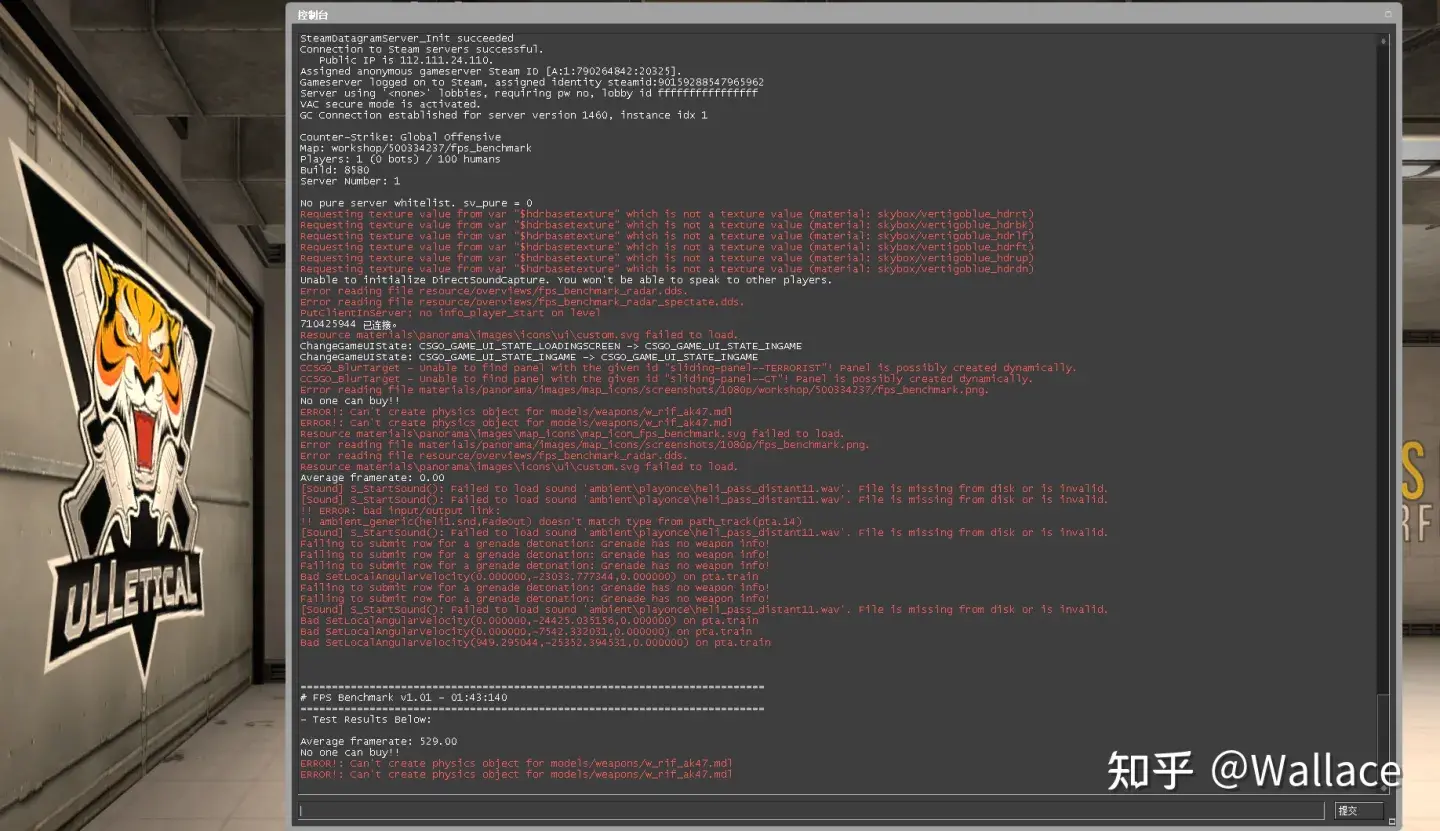Click the skybox/vertigoblue_hdrbk texture error line

[x=667, y=225]
